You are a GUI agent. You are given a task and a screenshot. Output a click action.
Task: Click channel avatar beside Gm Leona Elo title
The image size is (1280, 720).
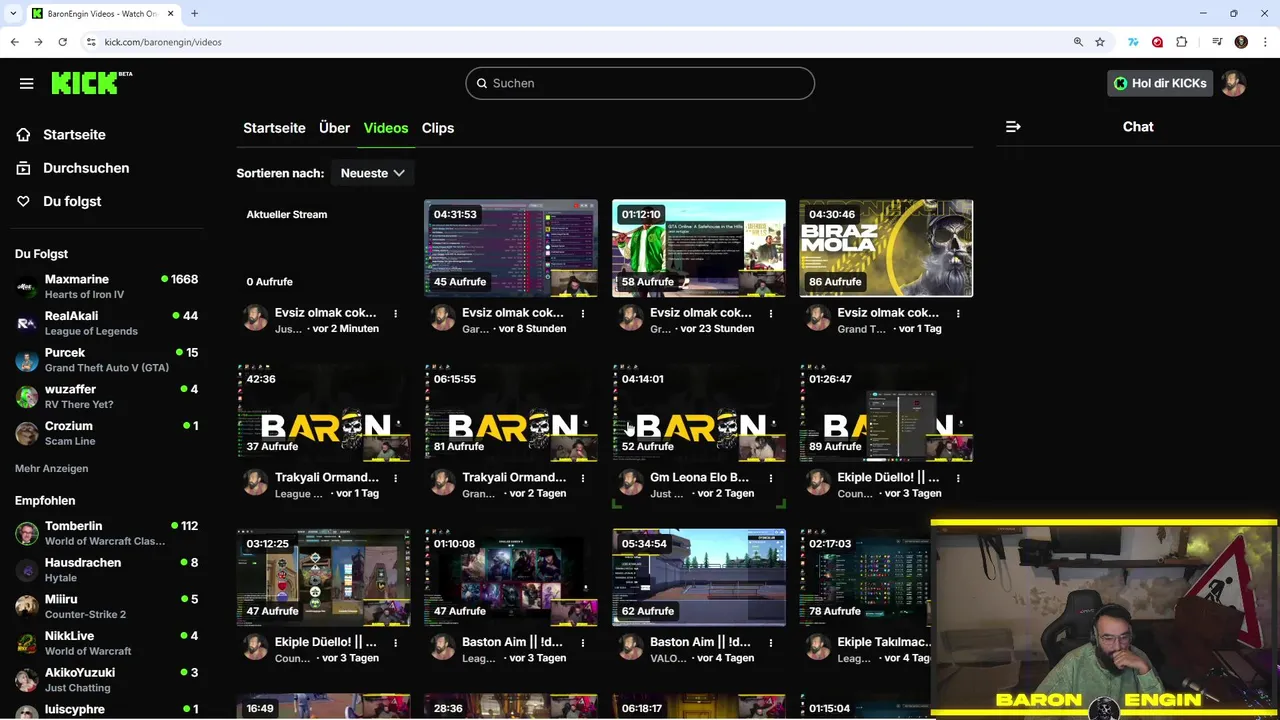631,483
